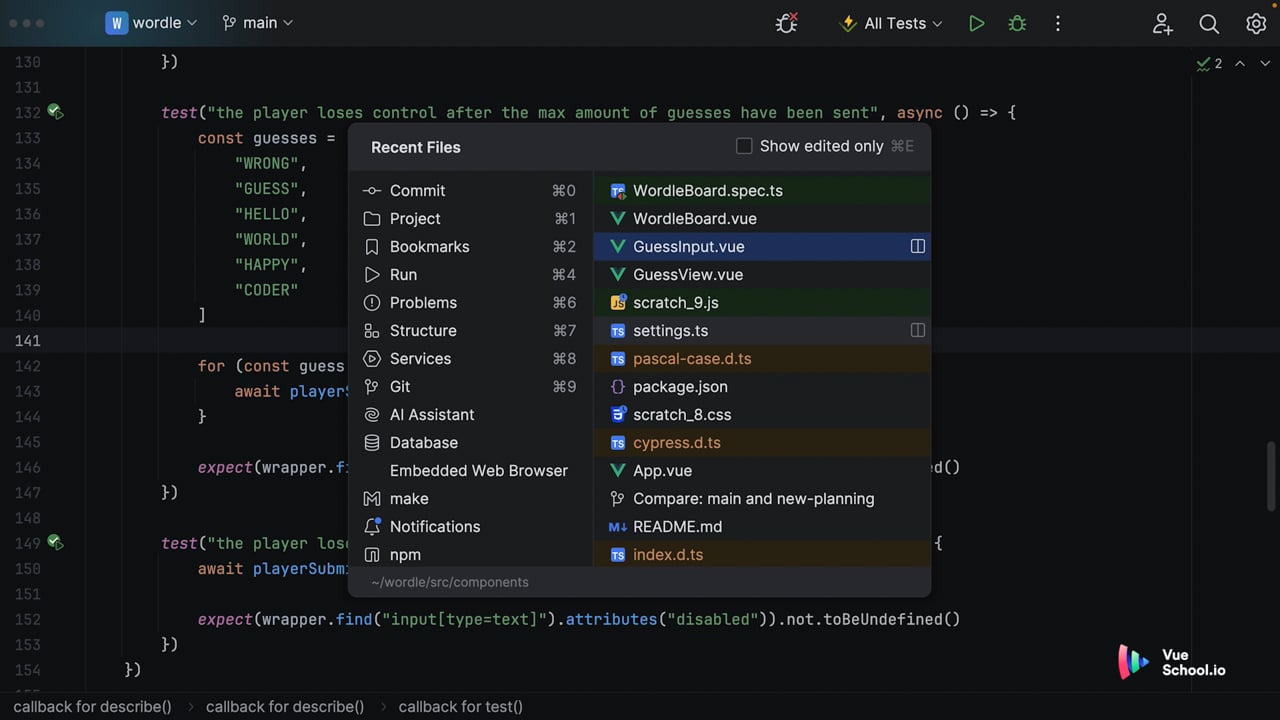This screenshot has width=1280, height=720.
Task: Select Git in the tool list
Action: (x=470, y=386)
